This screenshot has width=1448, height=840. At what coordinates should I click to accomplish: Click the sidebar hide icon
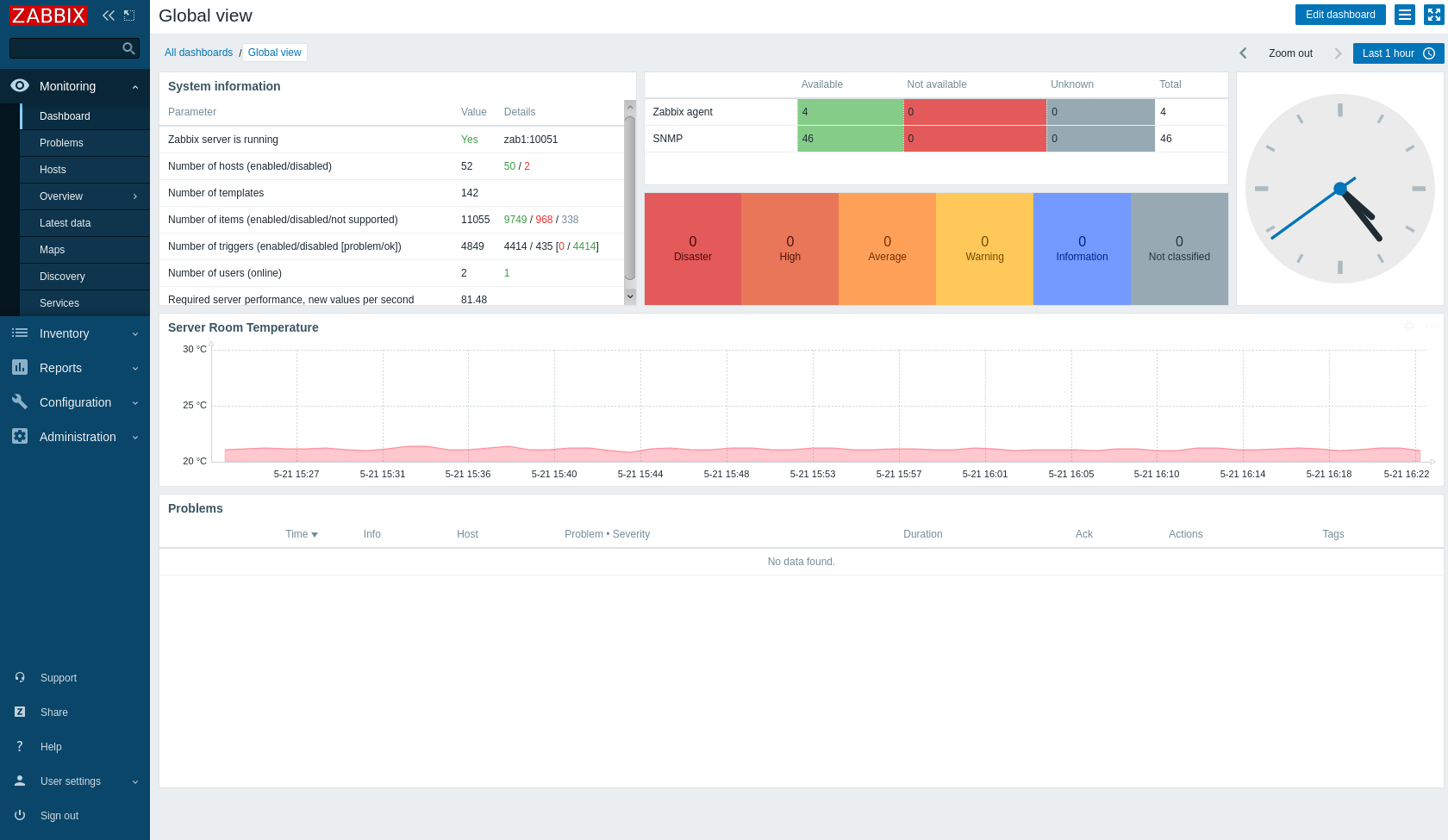pos(129,16)
